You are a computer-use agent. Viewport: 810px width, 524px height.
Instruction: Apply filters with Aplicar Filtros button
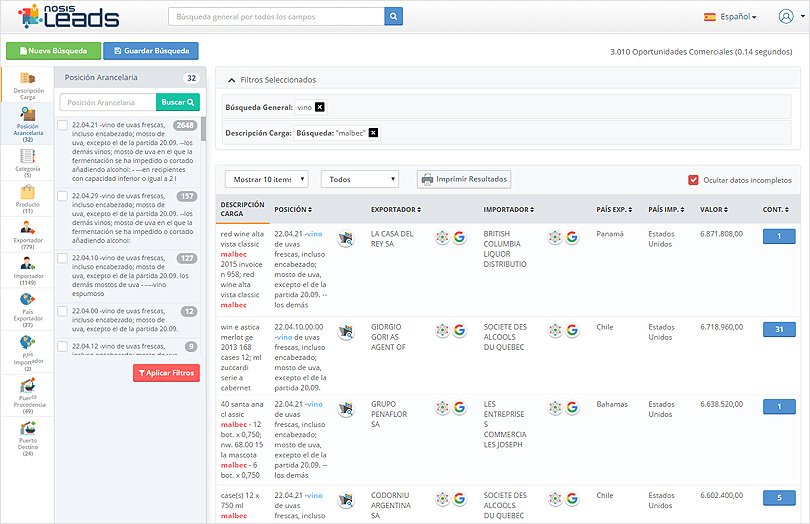coord(166,373)
